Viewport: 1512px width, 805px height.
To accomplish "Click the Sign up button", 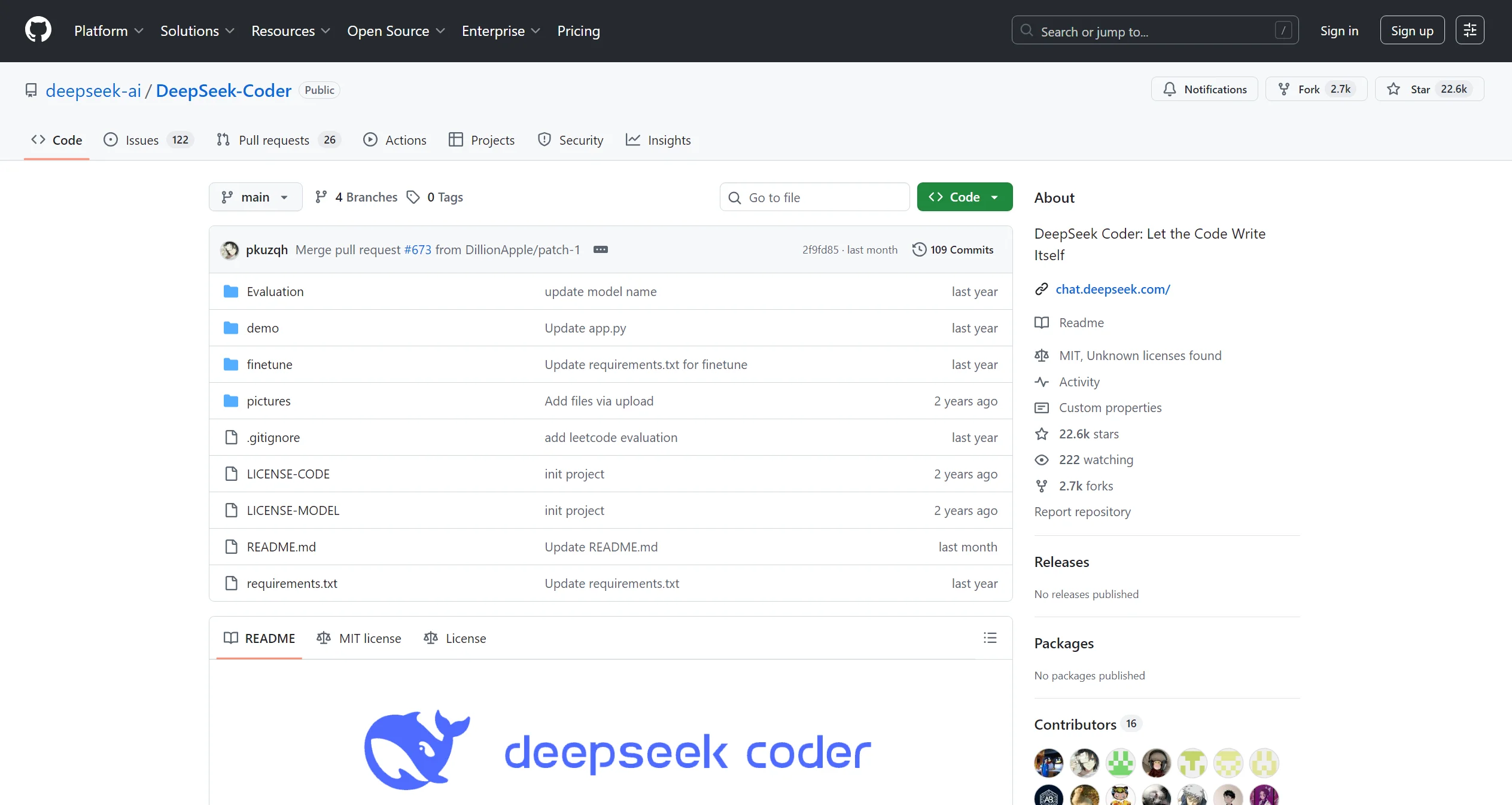I will pos(1411,29).
